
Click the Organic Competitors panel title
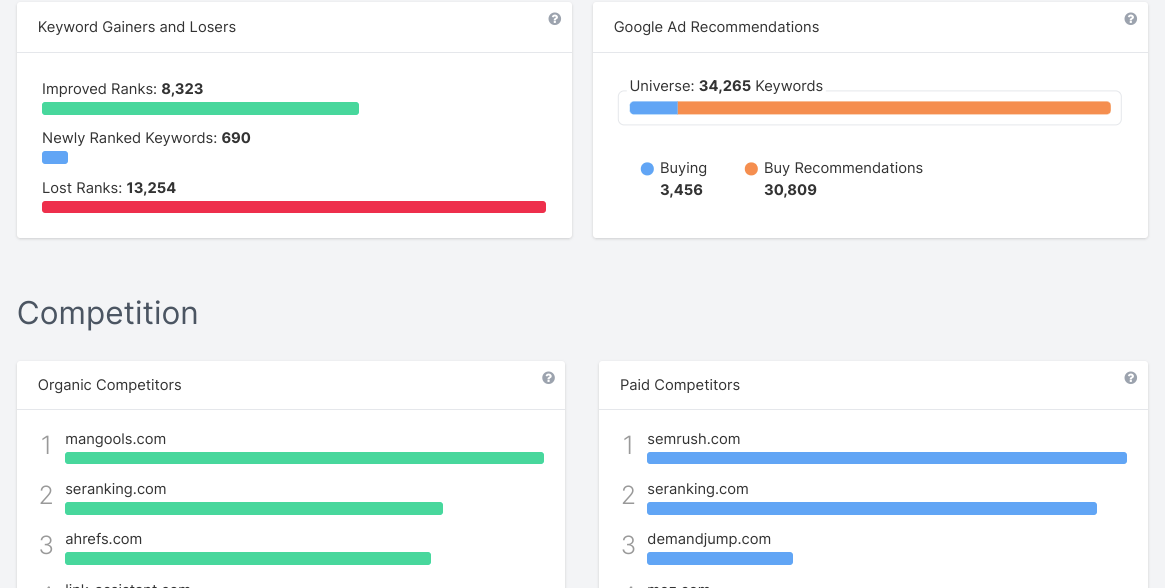point(109,385)
